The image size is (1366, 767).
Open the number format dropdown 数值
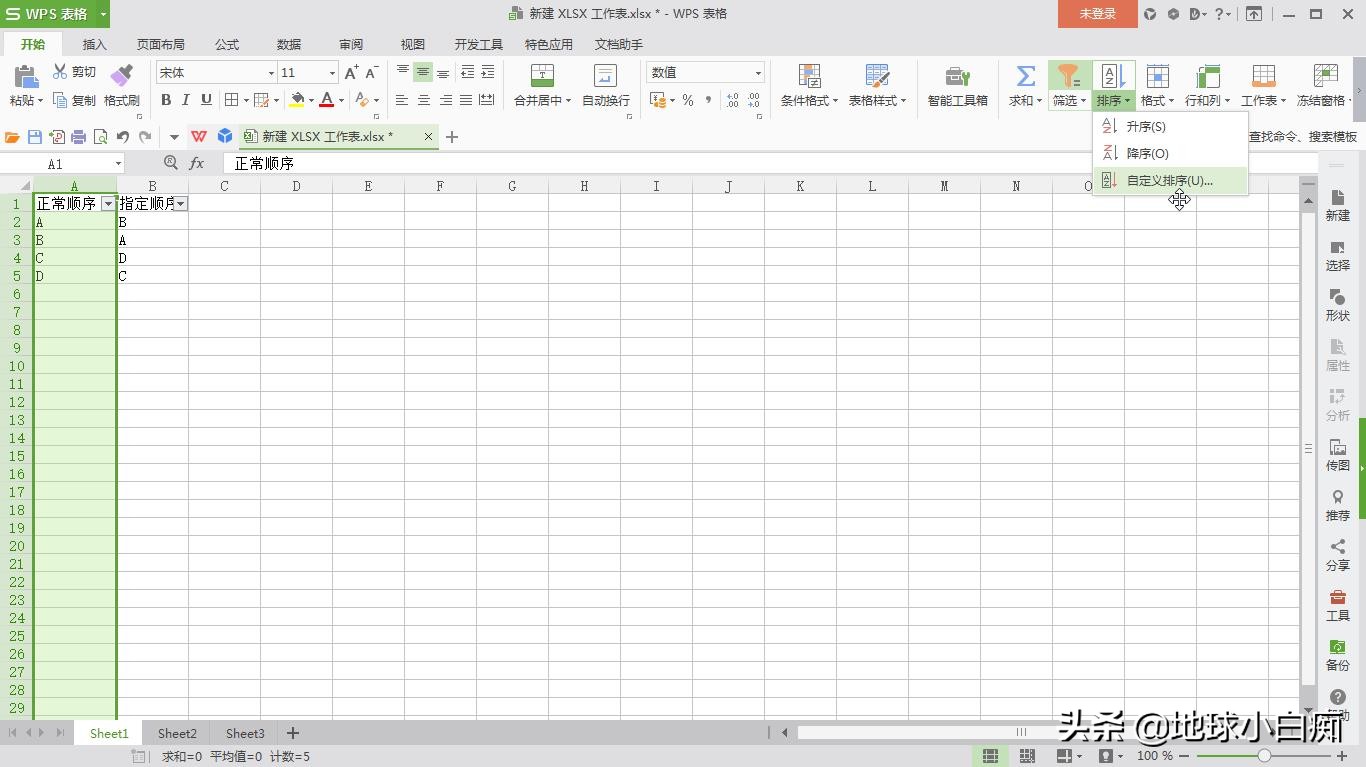pos(757,73)
